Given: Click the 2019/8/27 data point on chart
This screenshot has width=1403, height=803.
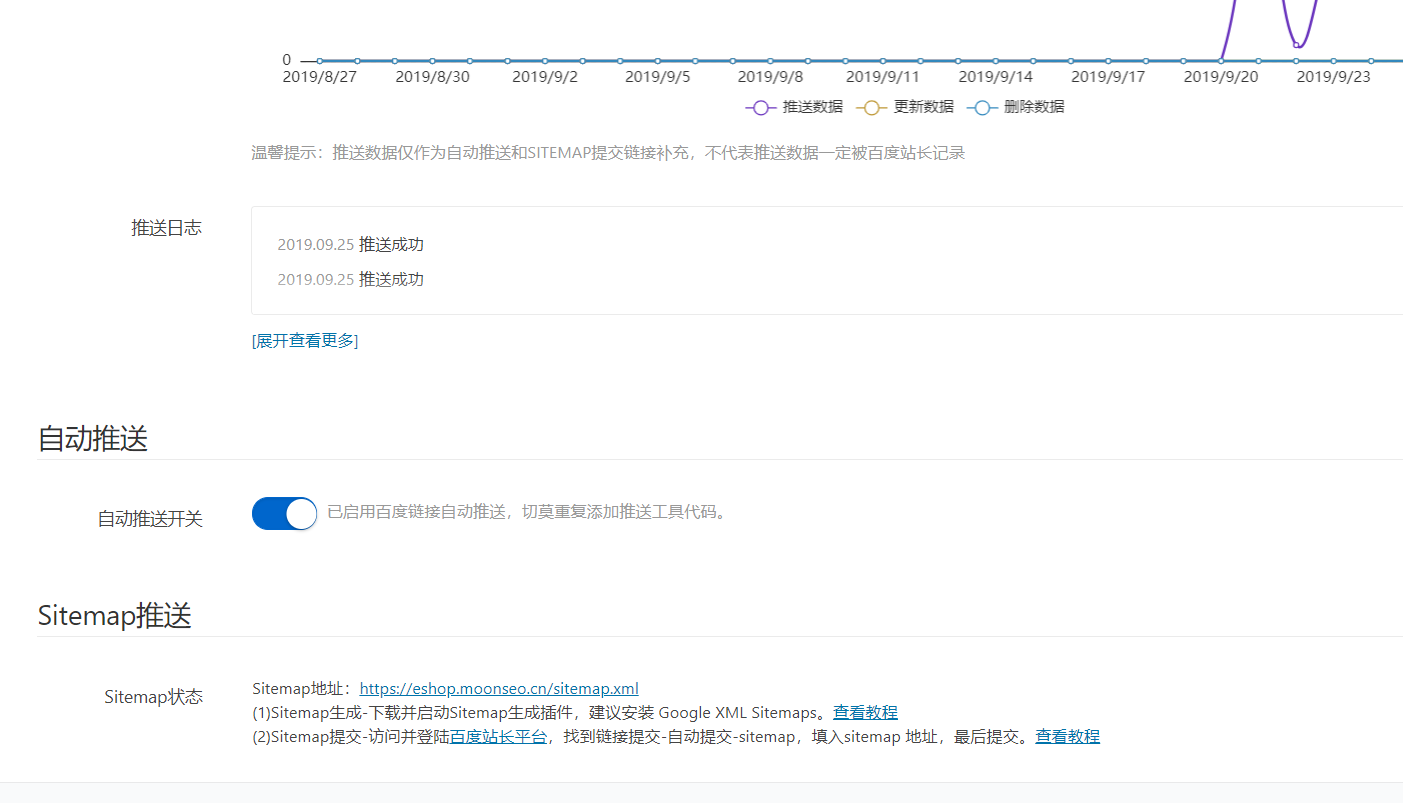Looking at the screenshot, I should pyautogui.click(x=320, y=61).
